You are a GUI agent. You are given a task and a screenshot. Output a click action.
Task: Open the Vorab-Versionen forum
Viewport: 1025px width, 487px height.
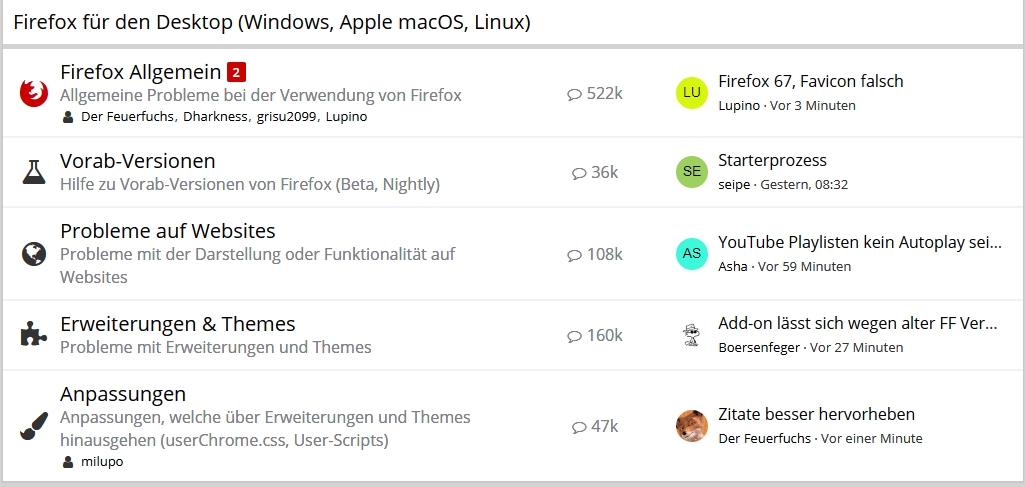coord(138,161)
